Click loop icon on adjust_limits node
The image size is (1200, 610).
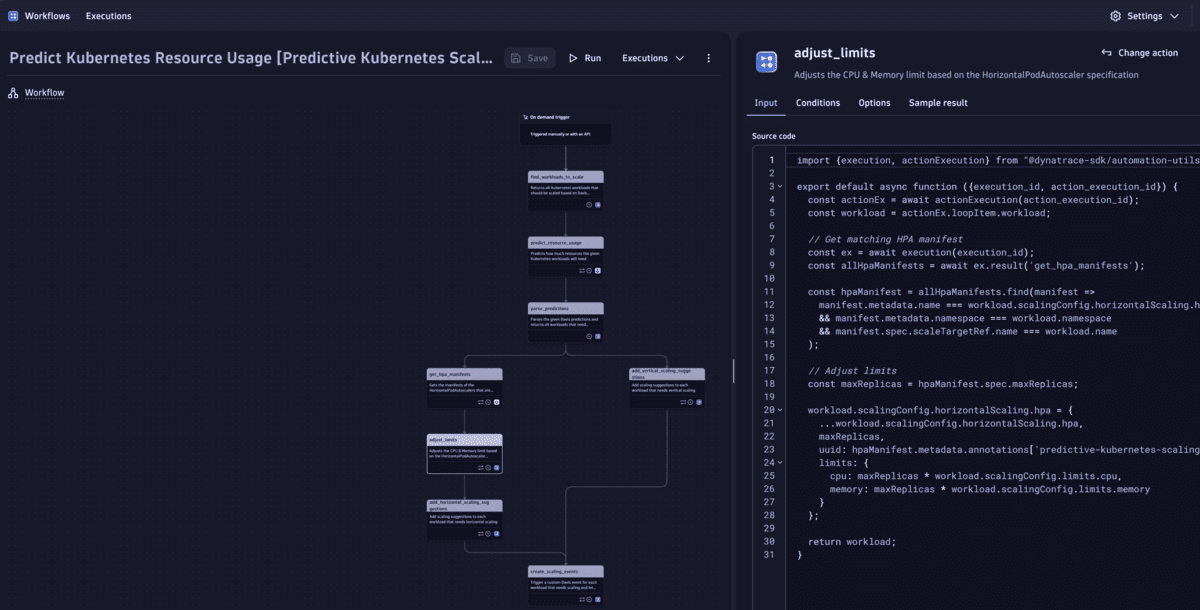coord(481,467)
